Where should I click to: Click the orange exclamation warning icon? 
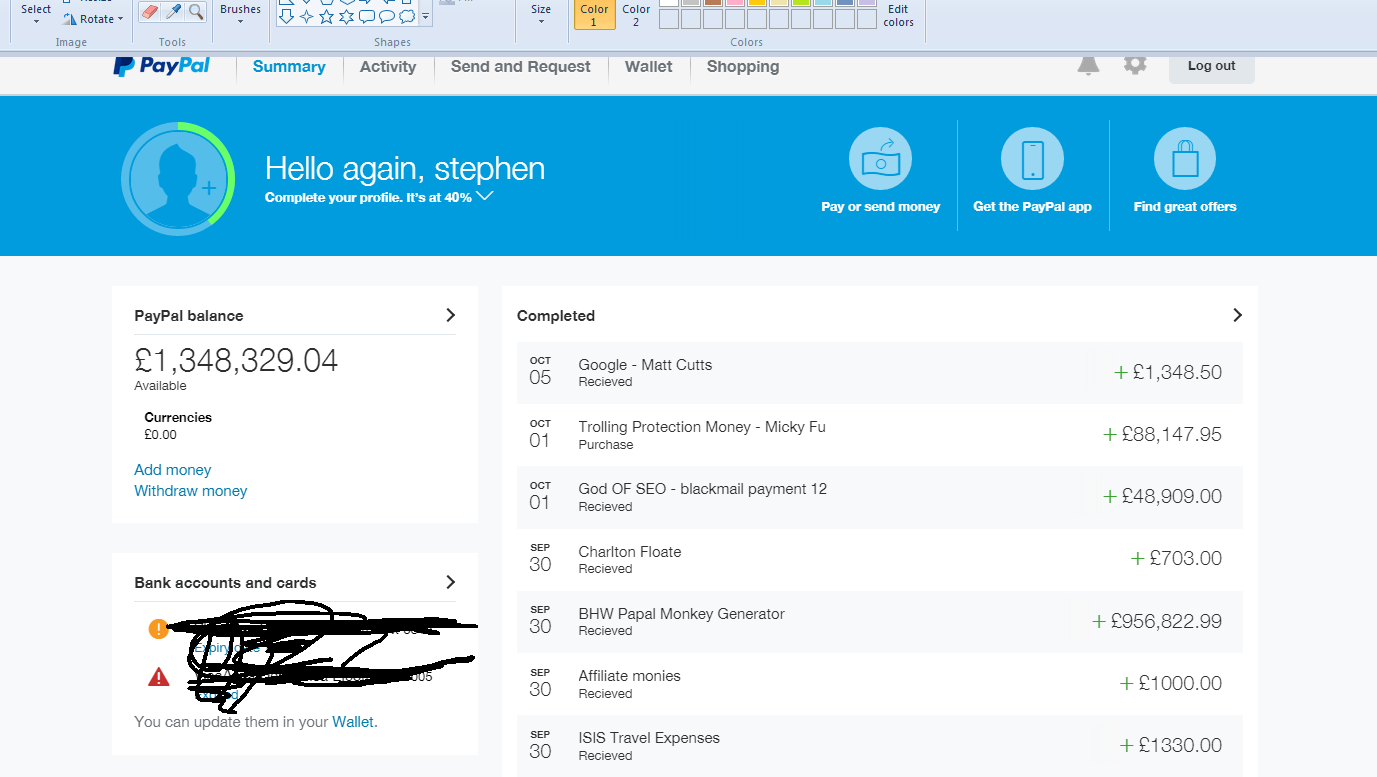(158, 629)
